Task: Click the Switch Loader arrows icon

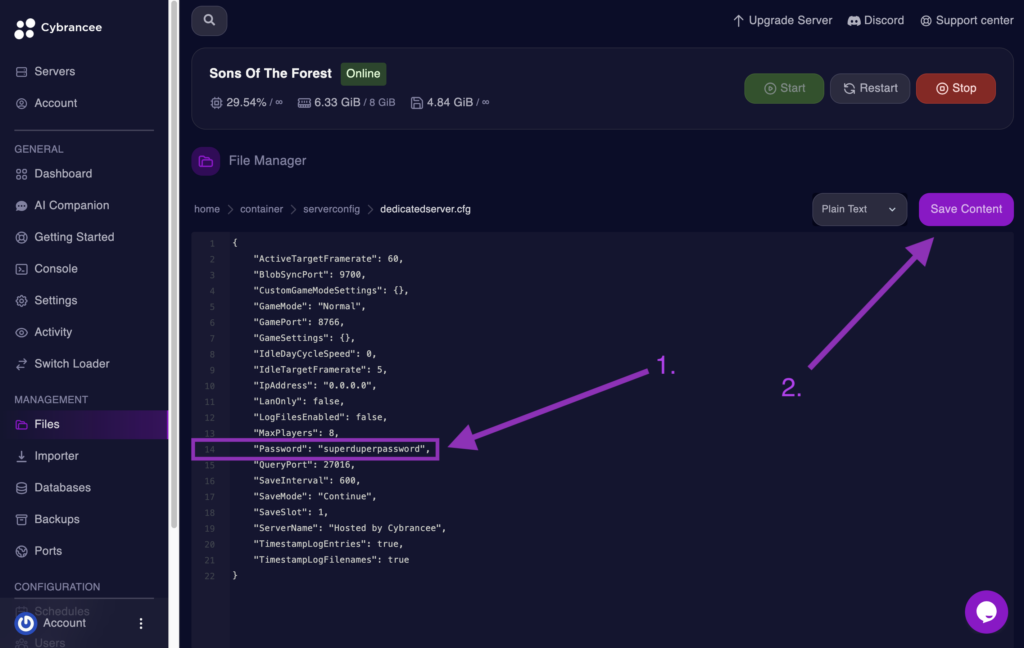Action: (22, 364)
